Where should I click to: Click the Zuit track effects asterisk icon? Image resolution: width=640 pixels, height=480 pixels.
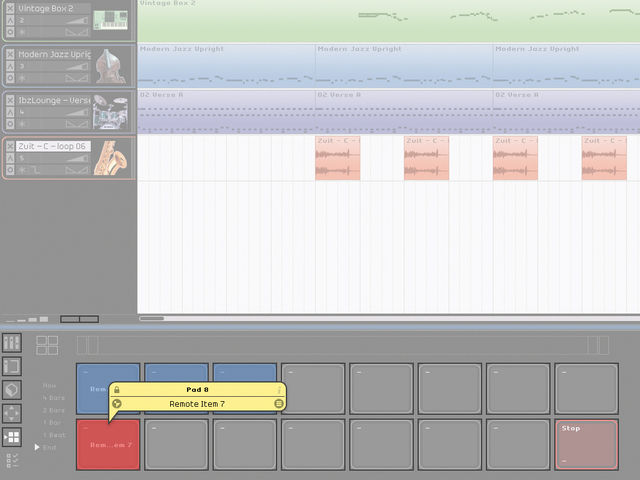(x=22, y=169)
